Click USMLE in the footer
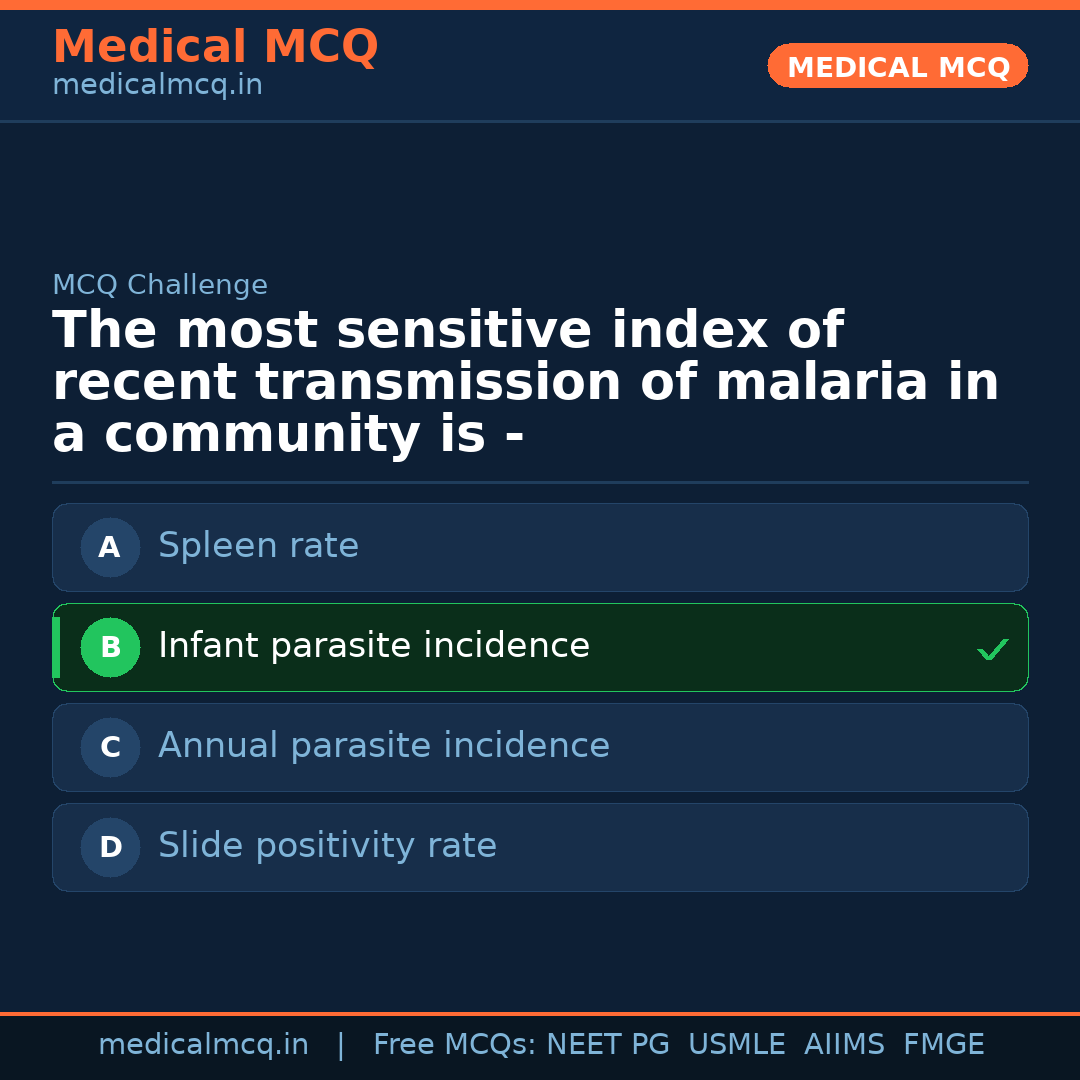Viewport: 1080px width, 1080px height. click(736, 1045)
